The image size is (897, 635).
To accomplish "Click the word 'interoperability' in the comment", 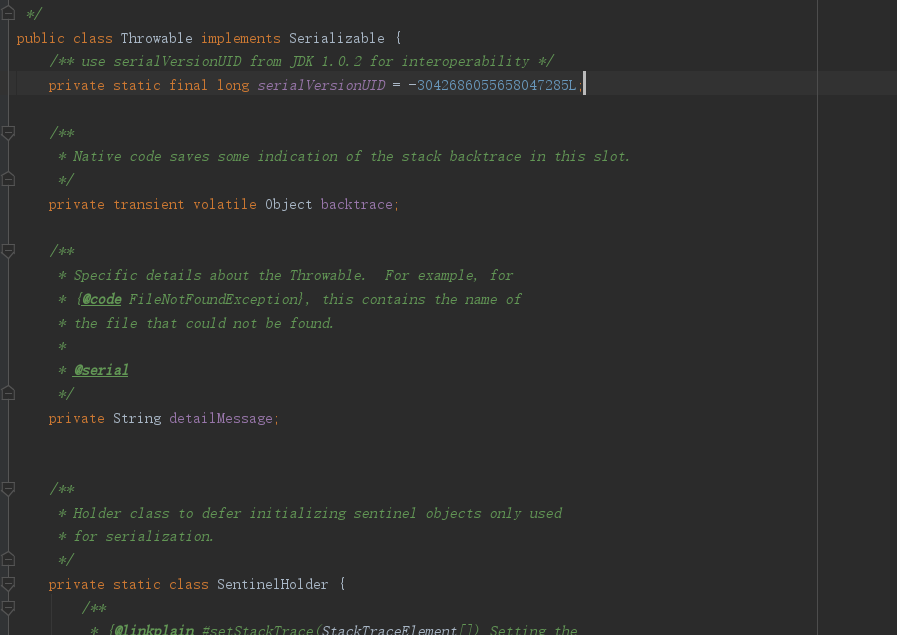I will pyautogui.click(x=466, y=61).
